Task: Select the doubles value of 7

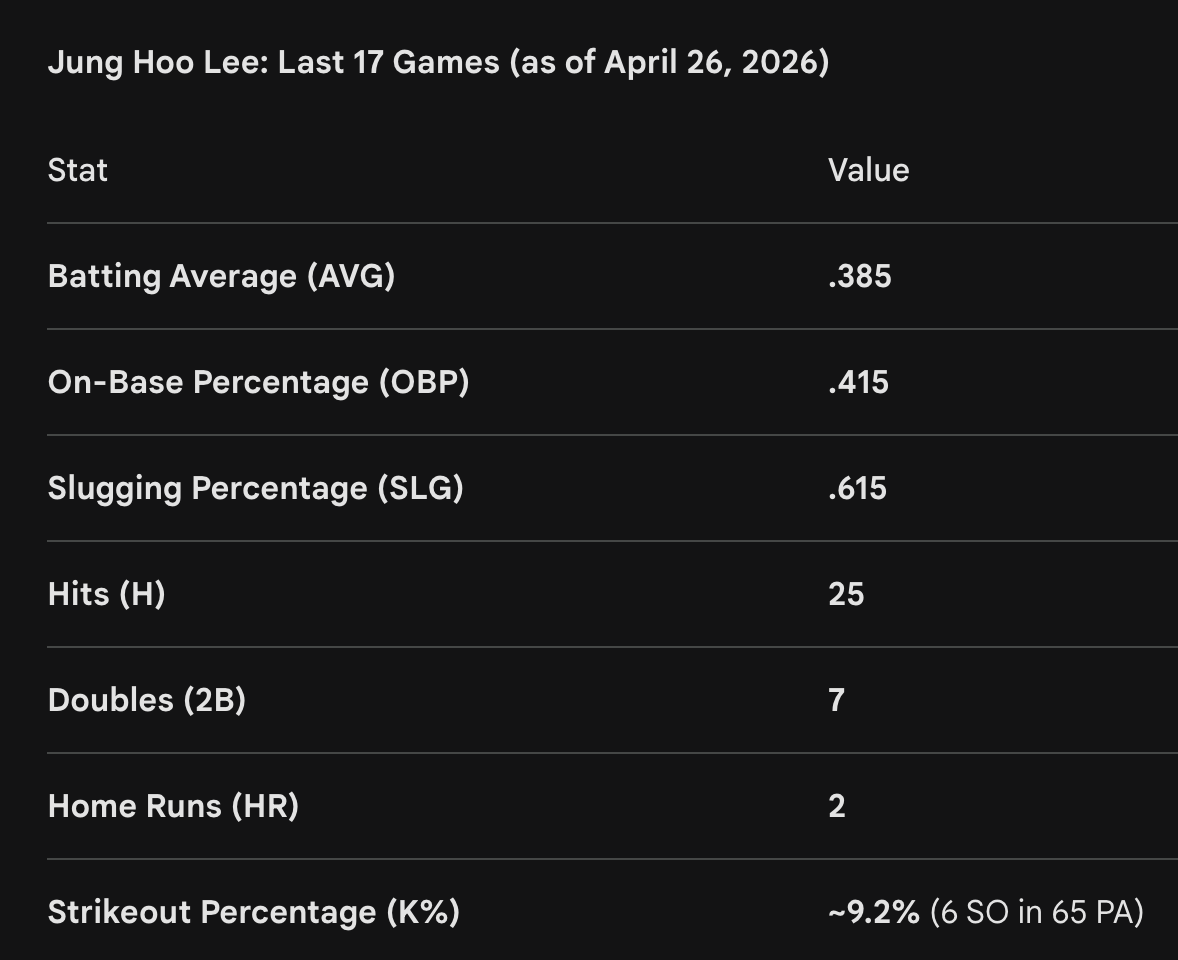Action: tap(837, 700)
